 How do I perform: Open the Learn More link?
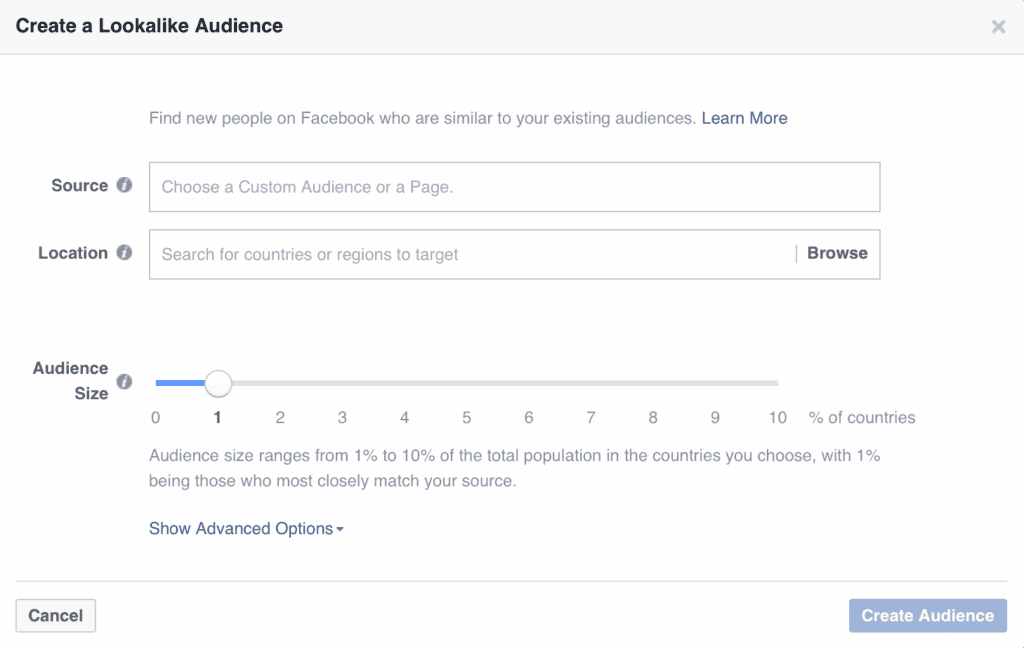[x=744, y=117]
